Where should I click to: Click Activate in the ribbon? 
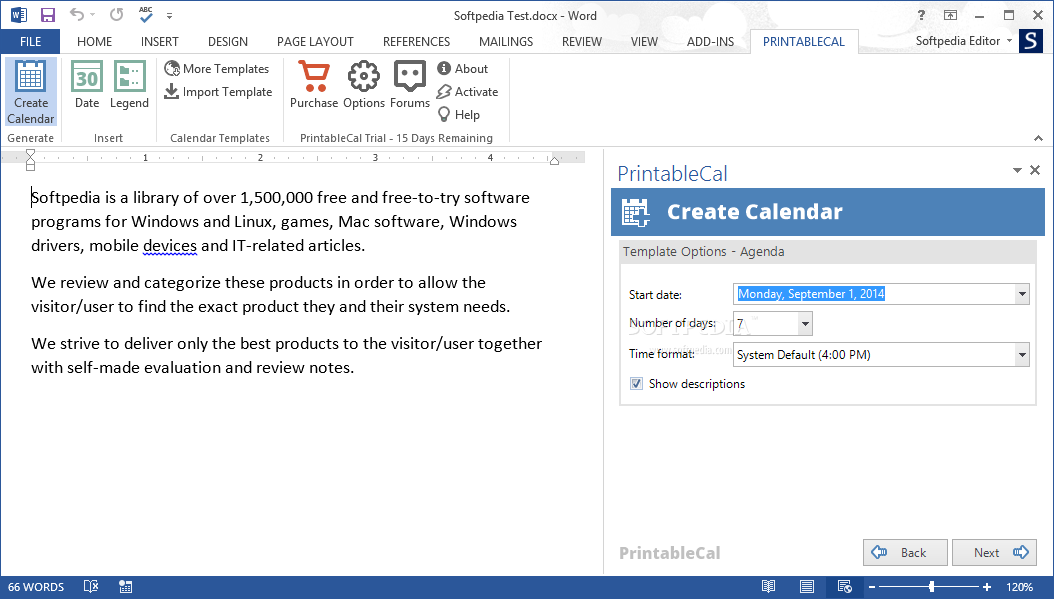[x=467, y=91]
